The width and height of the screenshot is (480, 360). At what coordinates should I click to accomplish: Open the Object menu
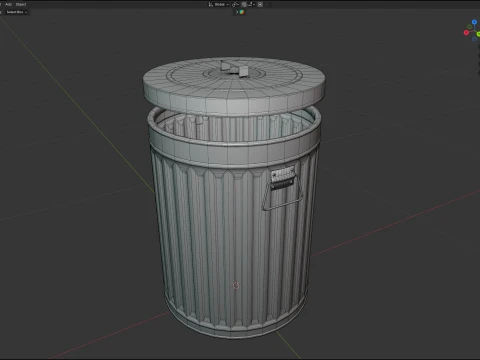[21, 4]
